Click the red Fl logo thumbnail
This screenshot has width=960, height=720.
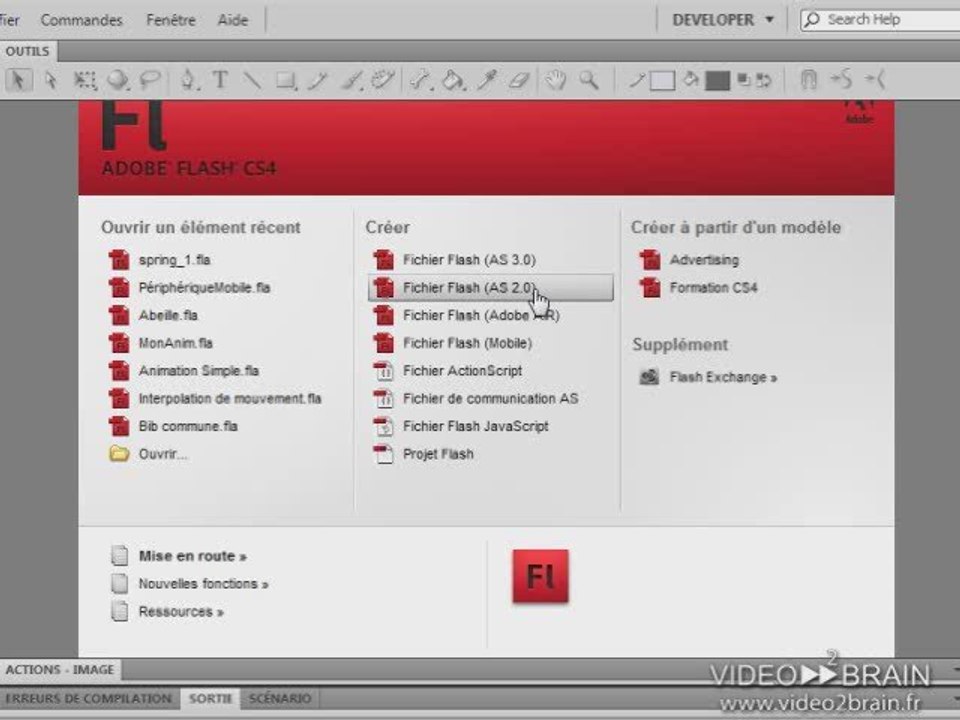[541, 576]
